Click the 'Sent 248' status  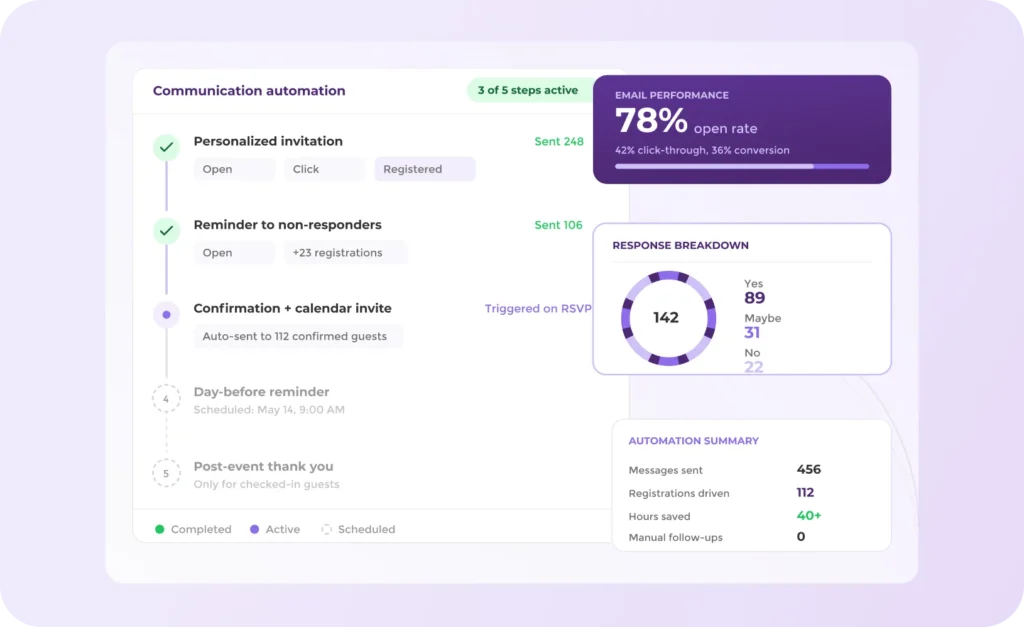click(559, 142)
